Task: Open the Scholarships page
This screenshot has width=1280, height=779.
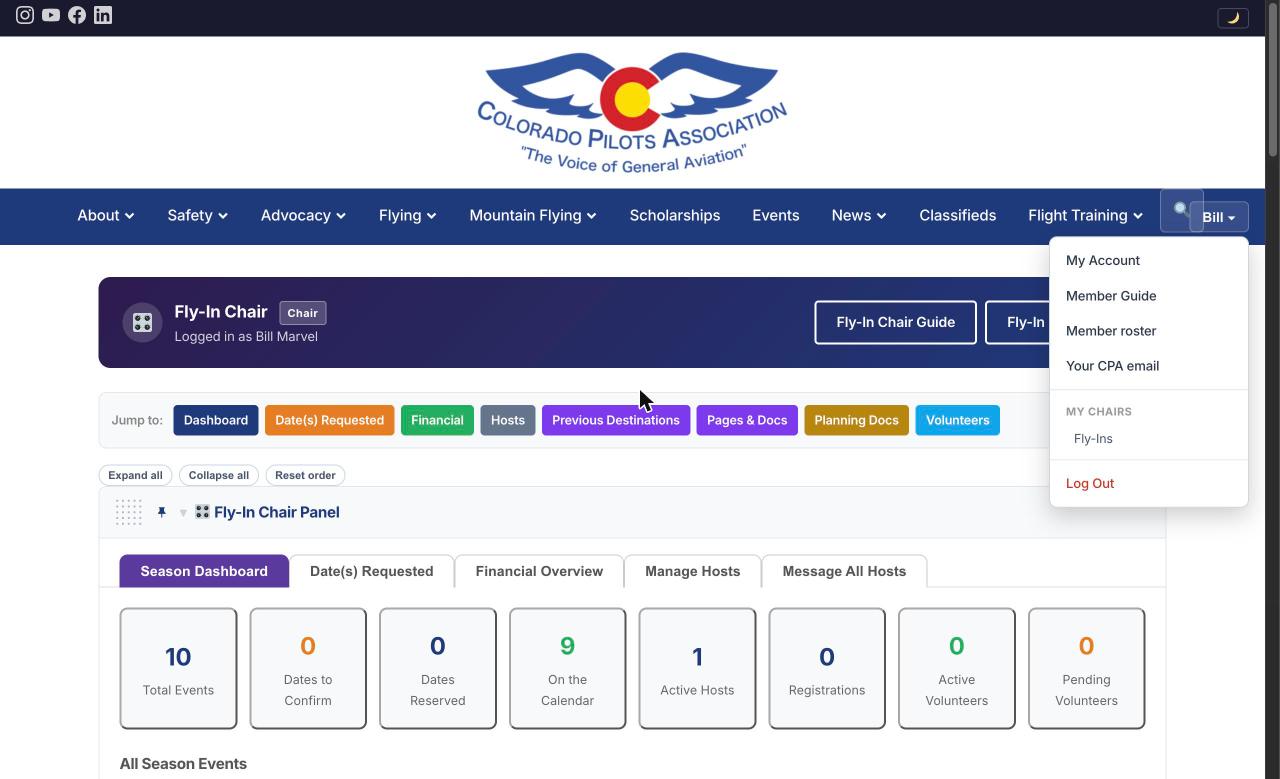Action: [x=675, y=215]
